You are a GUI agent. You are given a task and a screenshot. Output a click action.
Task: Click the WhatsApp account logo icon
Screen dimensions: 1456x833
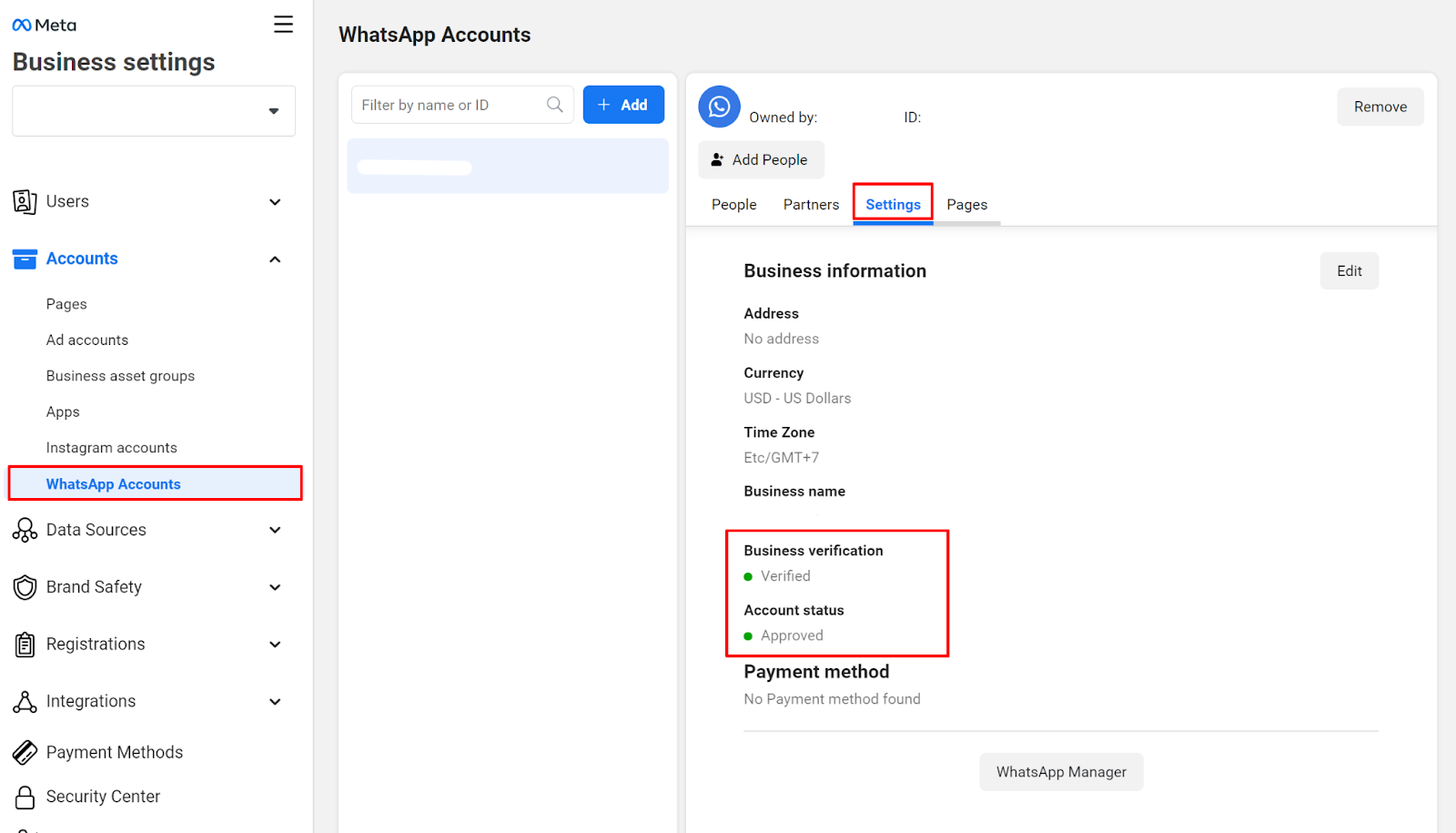click(719, 107)
